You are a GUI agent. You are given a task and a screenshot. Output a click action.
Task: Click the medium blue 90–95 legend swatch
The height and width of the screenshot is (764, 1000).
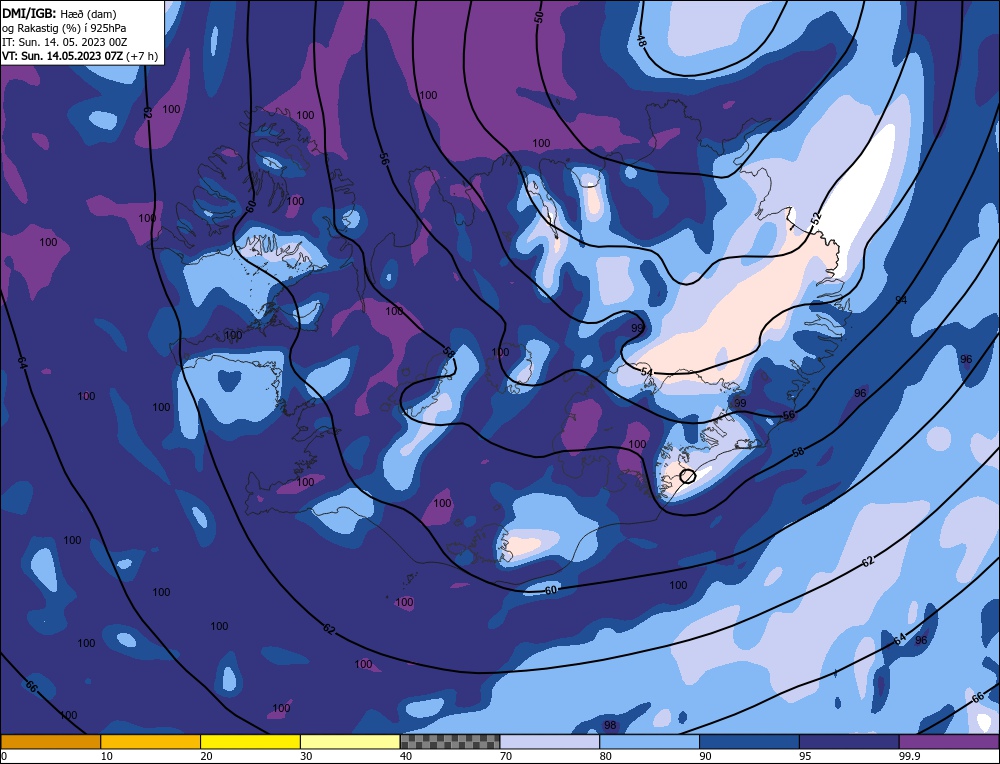tap(749, 741)
